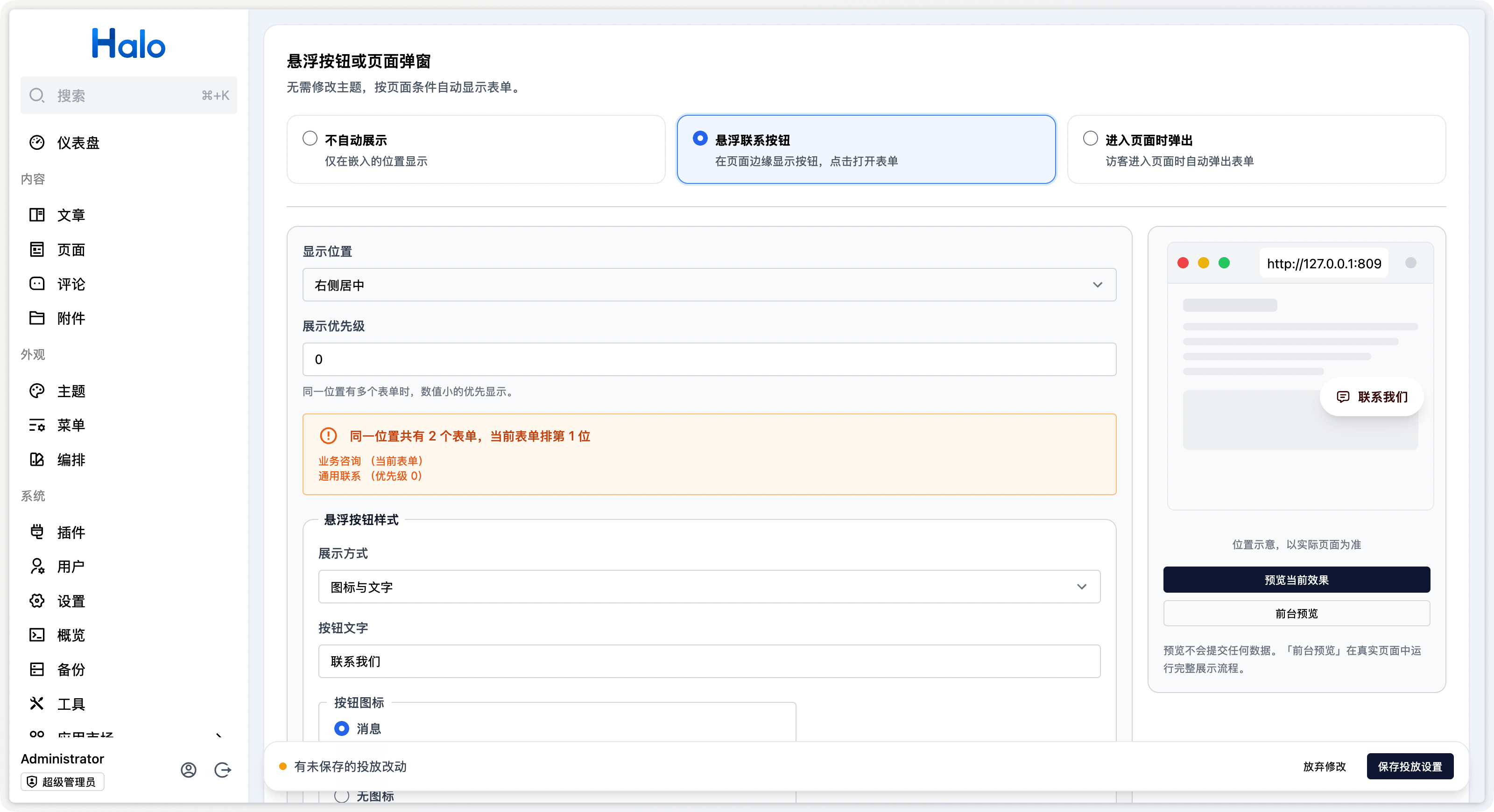Focus the 搜索 search field
The width and height of the screenshot is (1494, 812).
[x=129, y=95]
